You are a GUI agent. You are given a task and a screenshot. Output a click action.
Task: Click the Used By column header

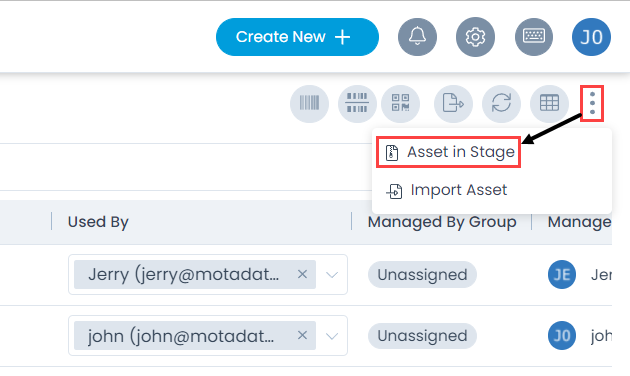(x=98, y=222)
